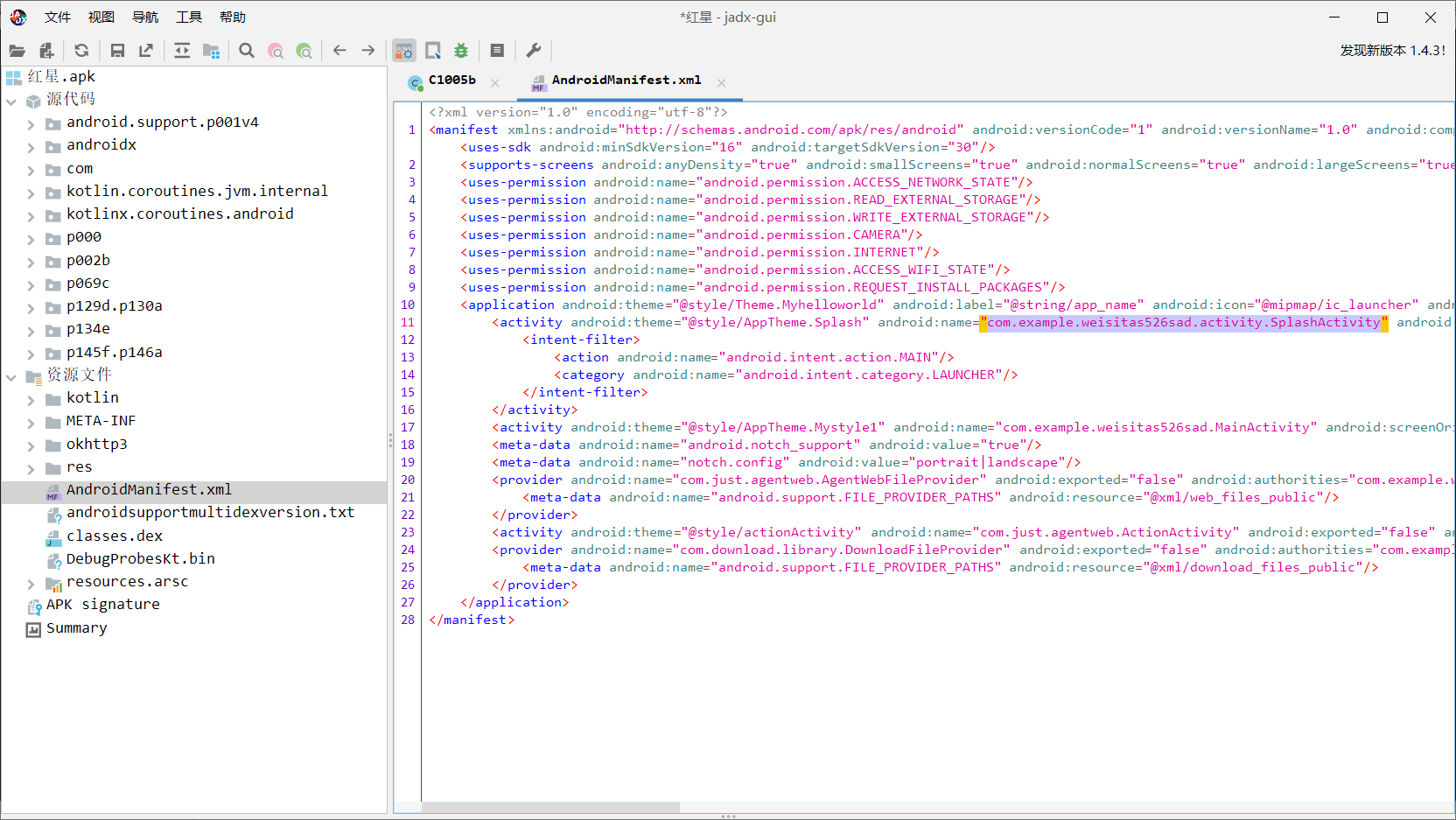Close the AndroidManifest.xml tab

721,83
